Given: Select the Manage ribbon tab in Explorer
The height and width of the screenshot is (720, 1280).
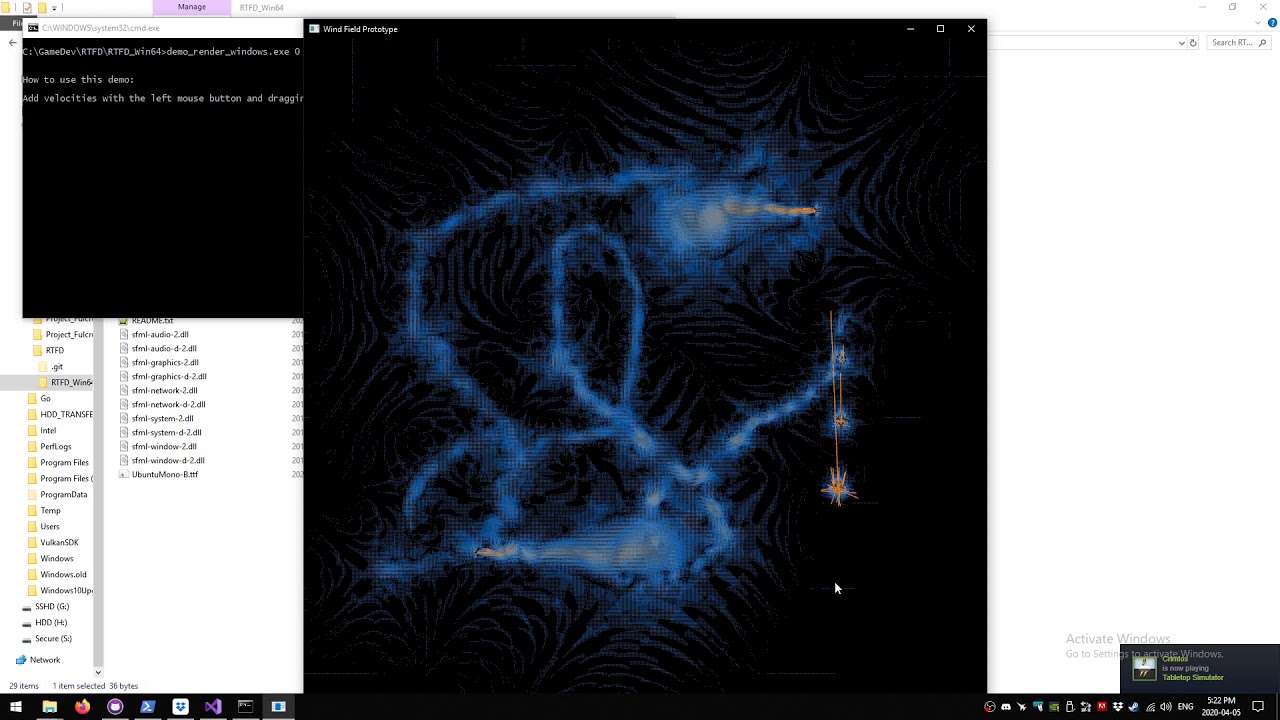Looking at the screenshot, I should coord(191,7).
